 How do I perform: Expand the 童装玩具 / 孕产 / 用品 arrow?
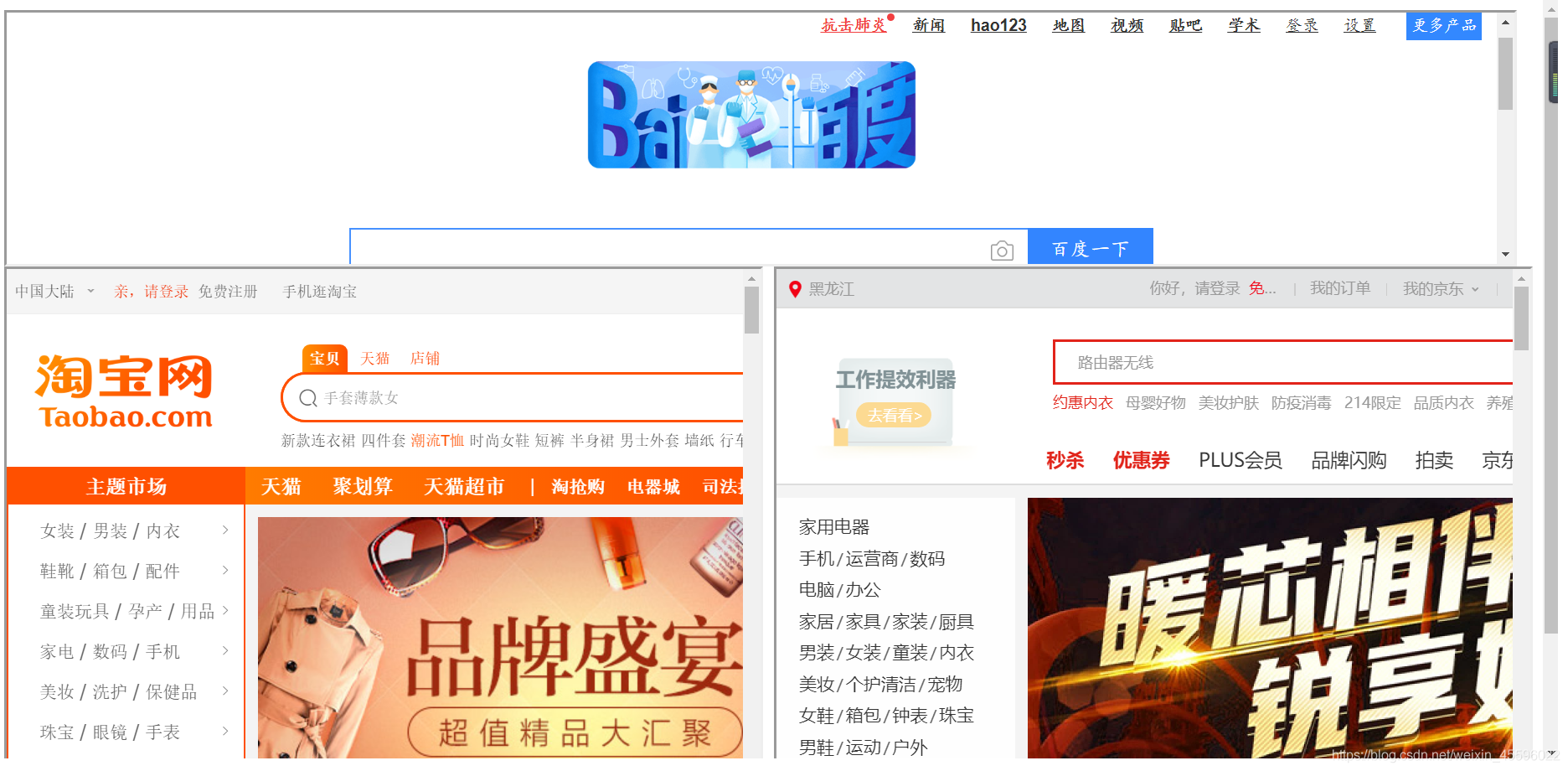[x=225, y=610]
